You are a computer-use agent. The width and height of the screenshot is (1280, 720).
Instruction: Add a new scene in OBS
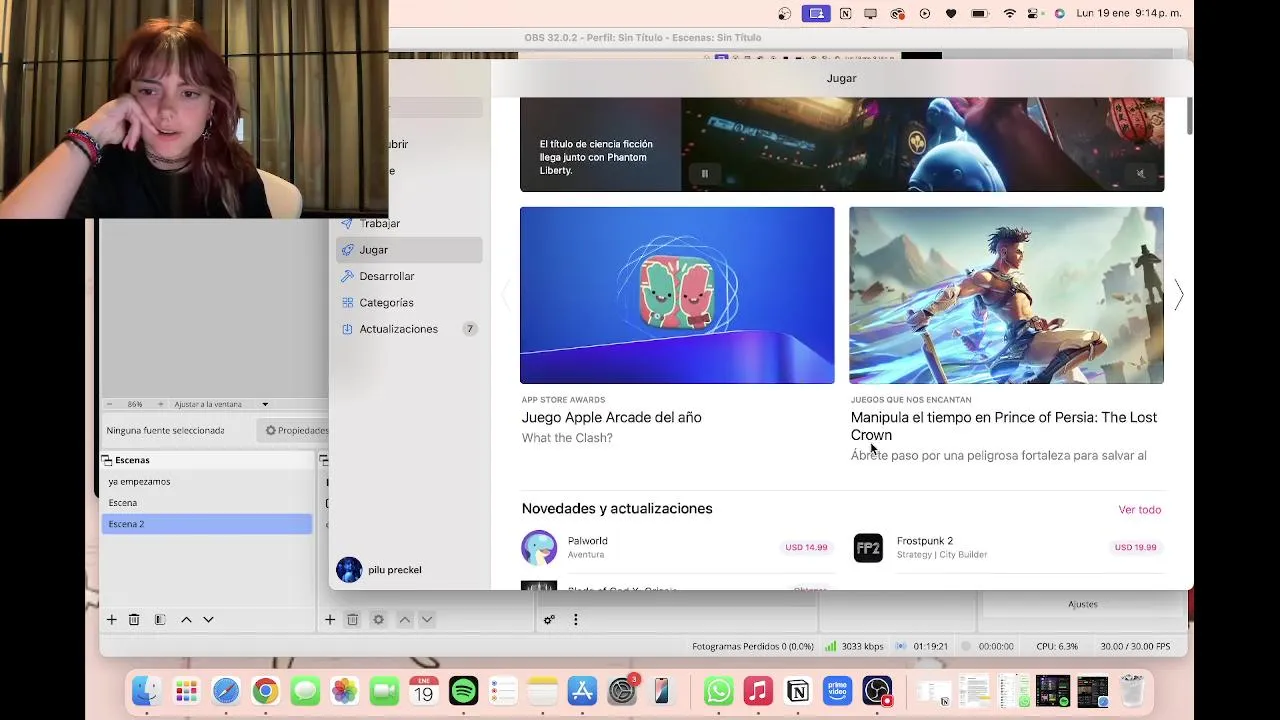112,620
